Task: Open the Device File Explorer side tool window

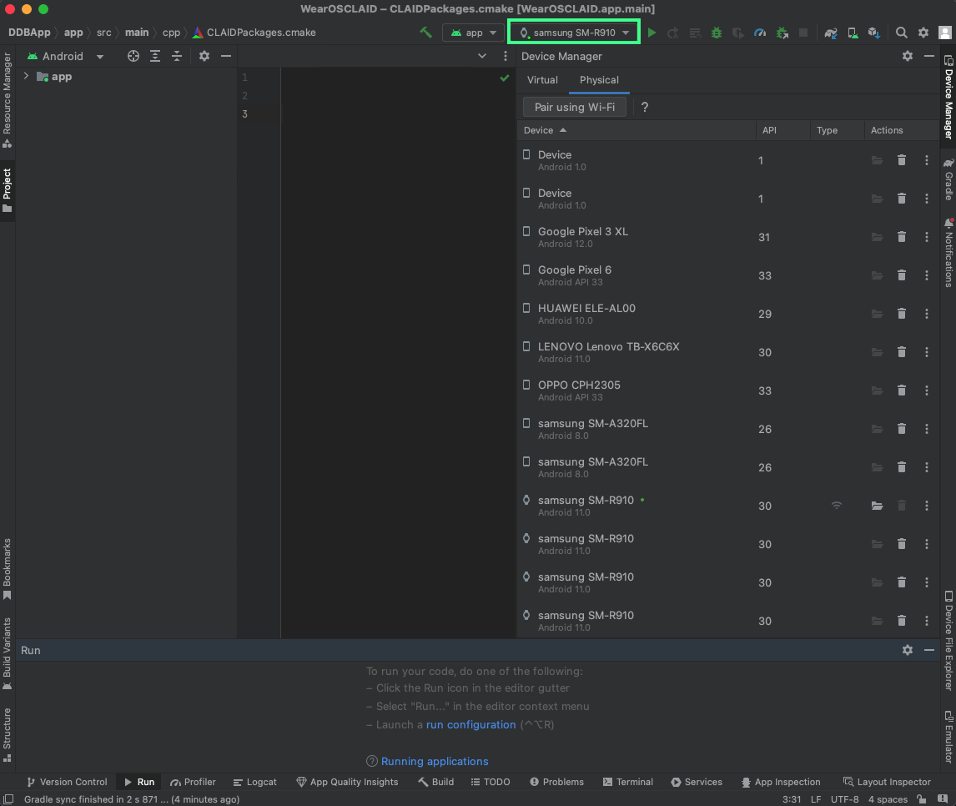Action: pyautogui.click(x=949, y=641)
